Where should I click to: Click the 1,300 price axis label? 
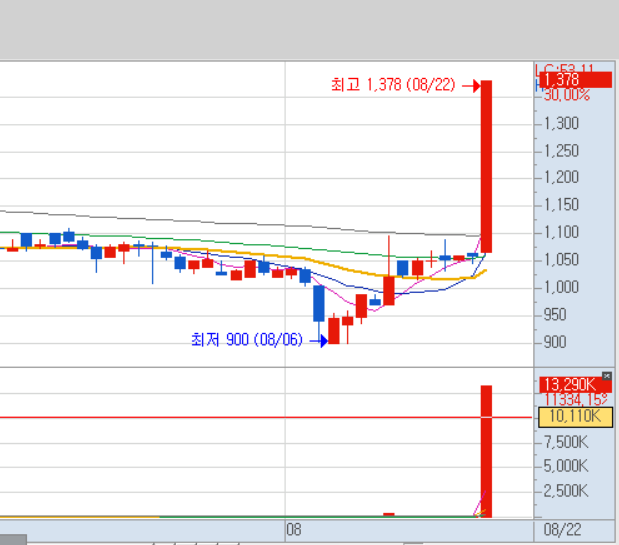click(561, 124)
